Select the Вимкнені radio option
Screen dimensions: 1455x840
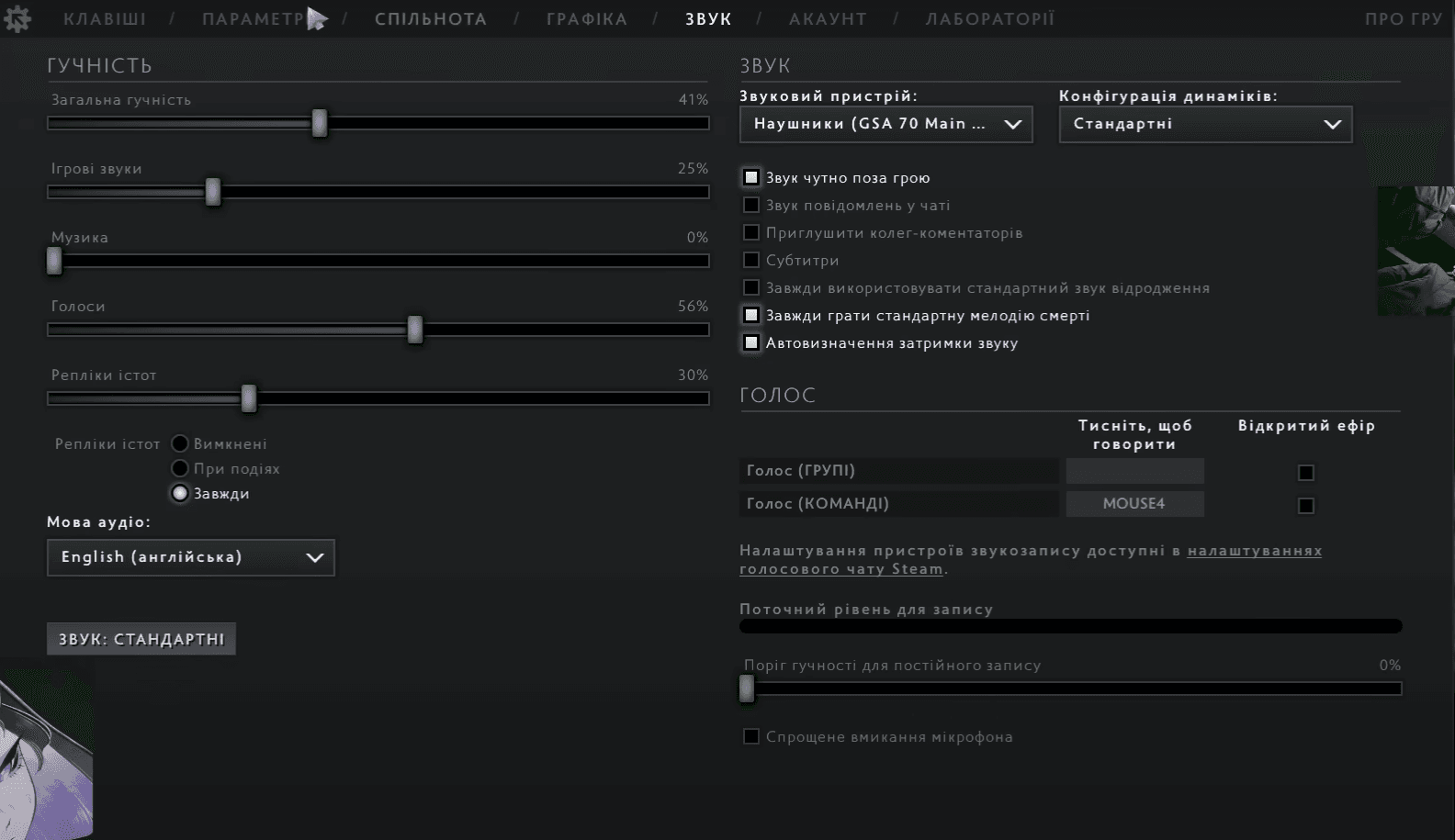(x=180, y=443)
